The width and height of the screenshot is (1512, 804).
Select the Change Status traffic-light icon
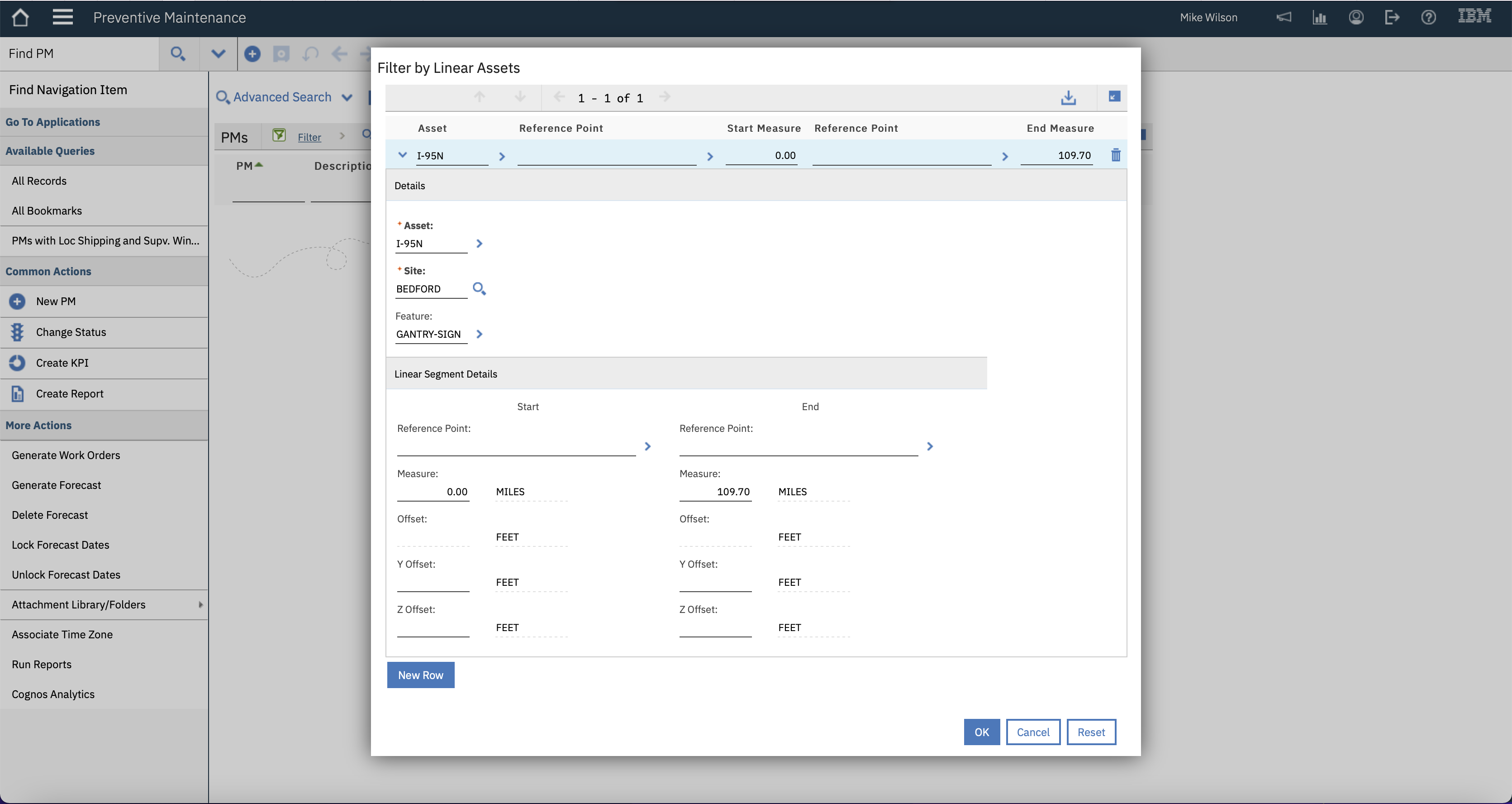click(x=17, y=332)
